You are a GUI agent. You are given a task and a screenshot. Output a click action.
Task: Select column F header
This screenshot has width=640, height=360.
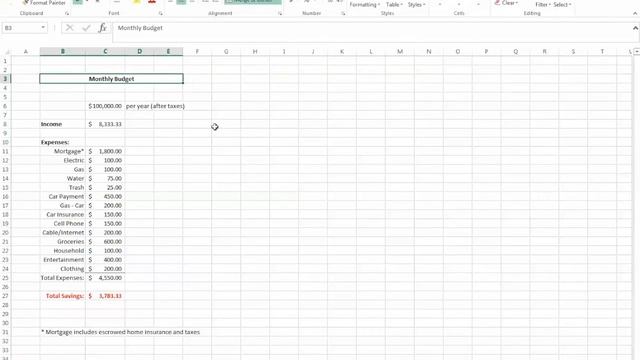pyautogui.click(x=197, y=51)
